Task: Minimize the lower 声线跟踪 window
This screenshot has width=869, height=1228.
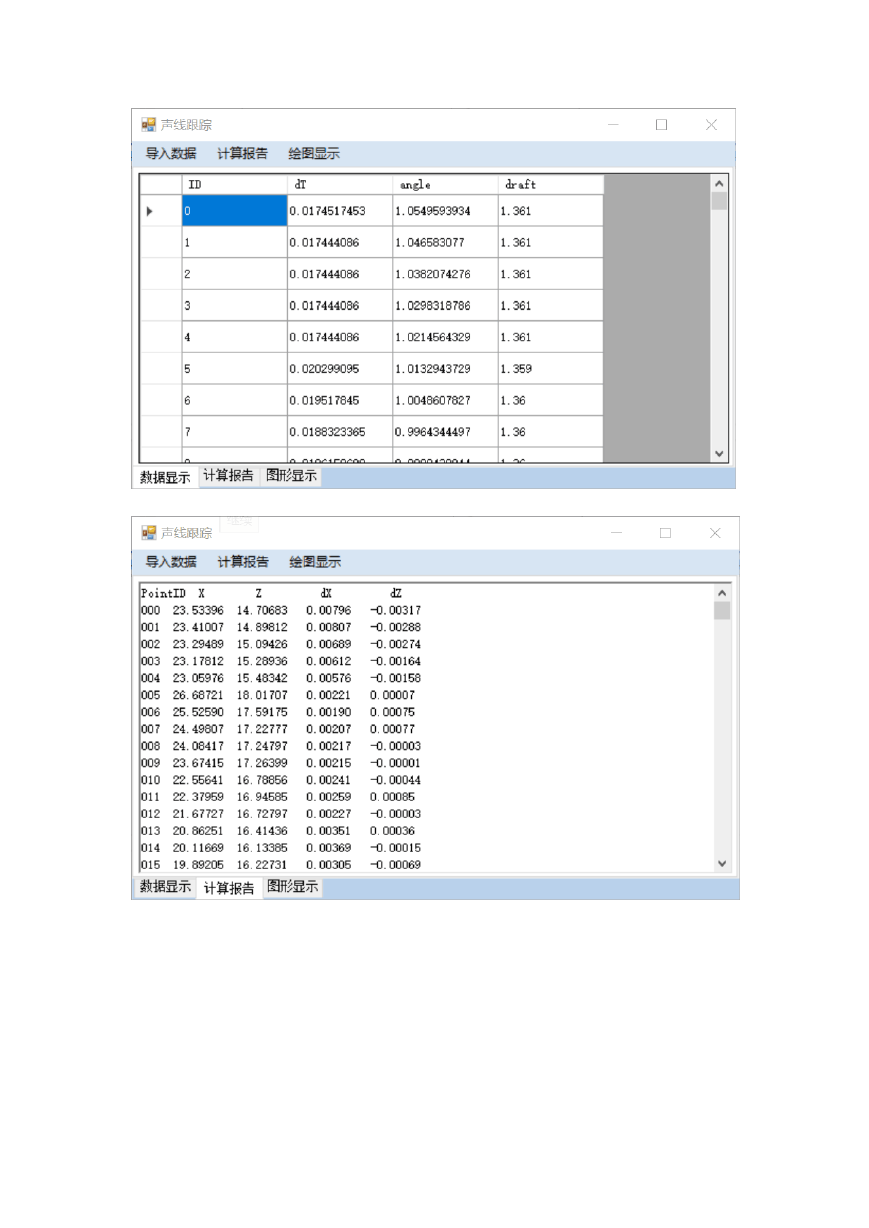Action: pos(616,533)
